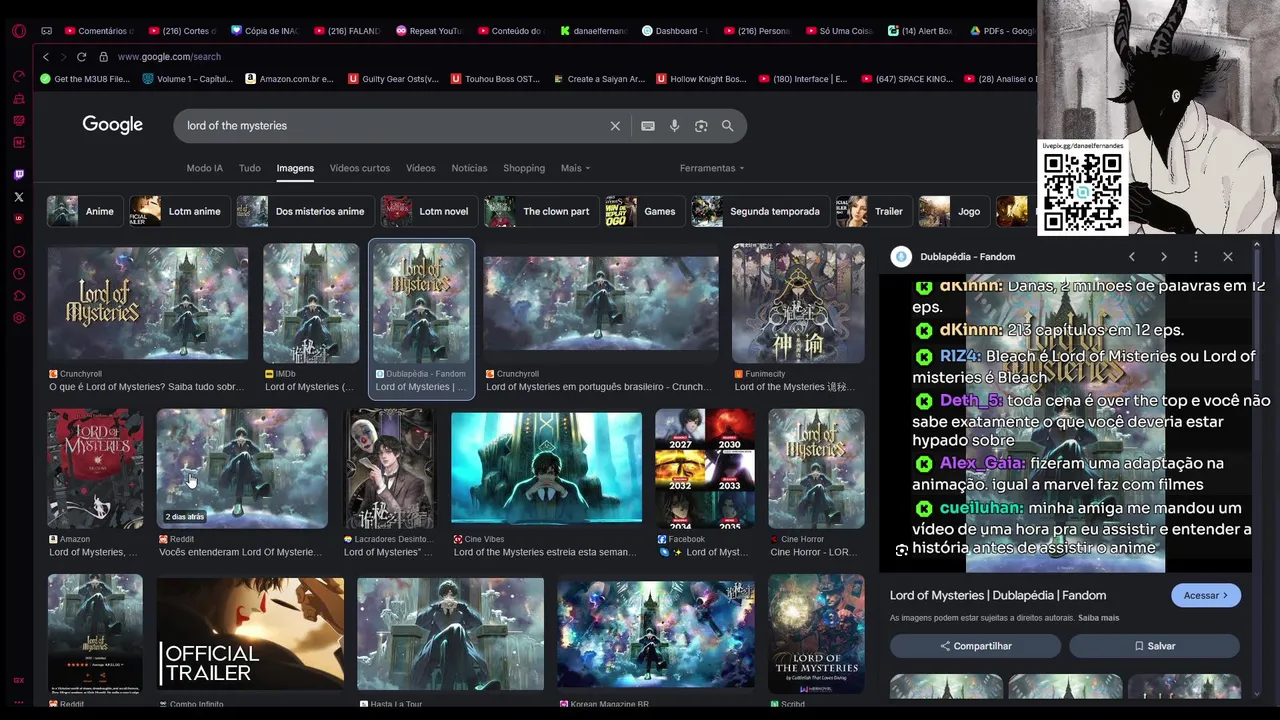This screenshot has height=720, width=1280.
Task: Open Extensions cube icon in sidebar
Action: click(x=18, y=296)
